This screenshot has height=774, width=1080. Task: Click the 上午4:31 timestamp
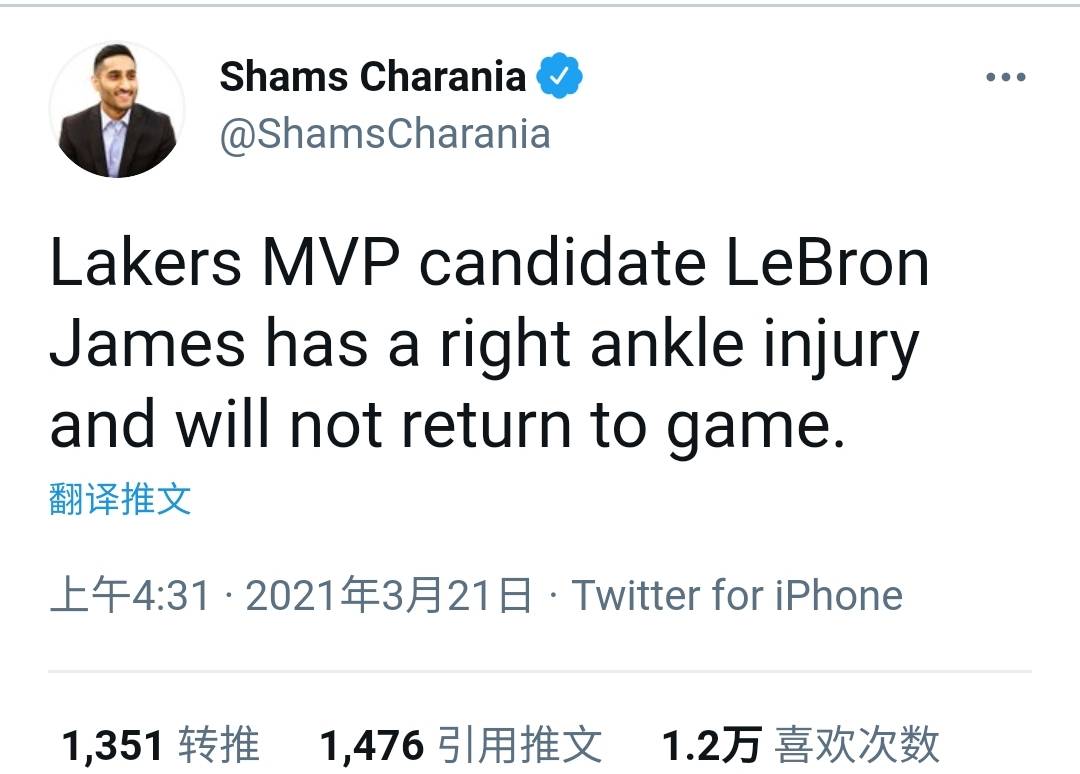[x=130, y=595]
